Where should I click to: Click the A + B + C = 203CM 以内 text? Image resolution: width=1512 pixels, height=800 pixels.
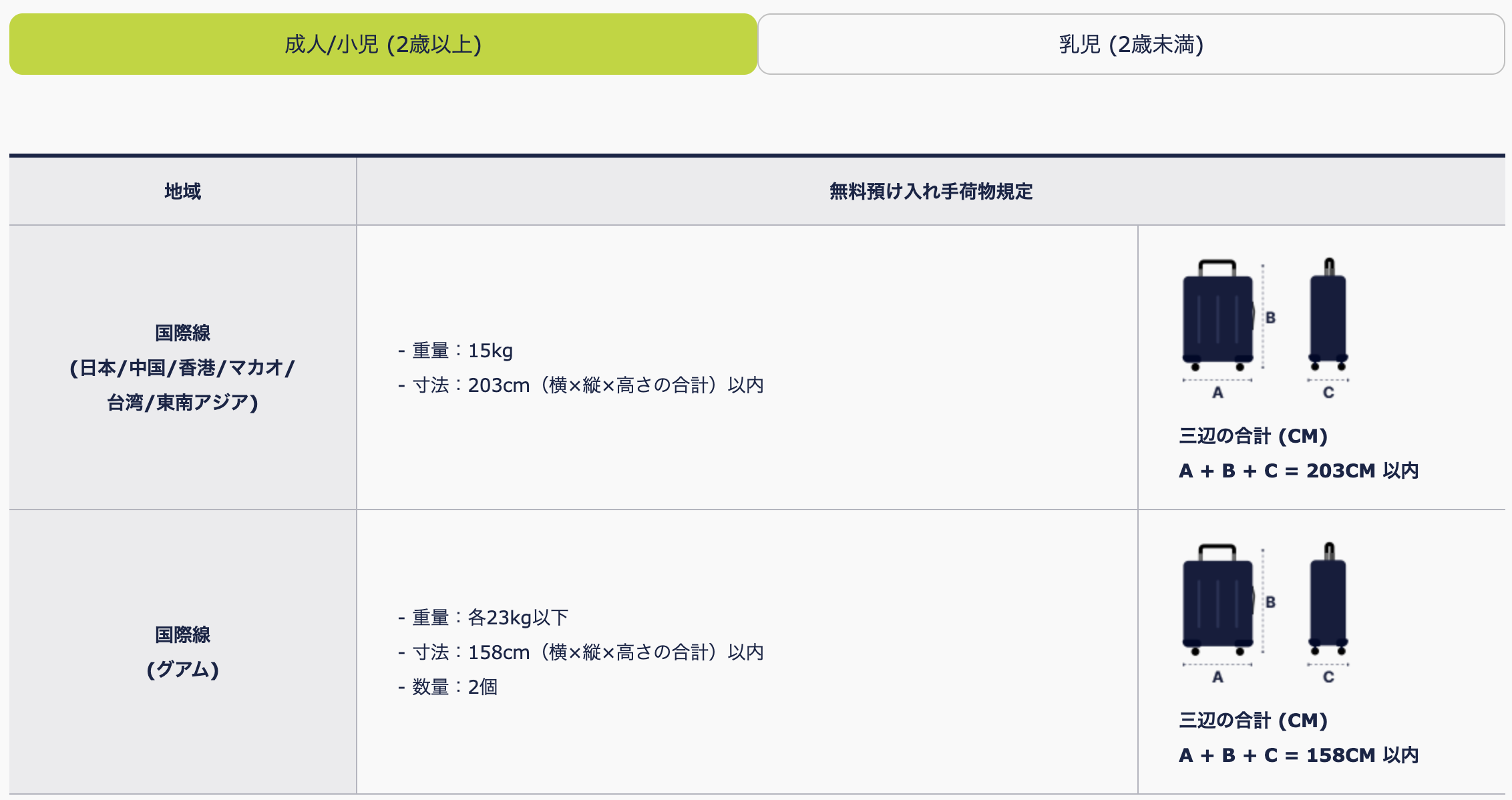click(1298, 471)
